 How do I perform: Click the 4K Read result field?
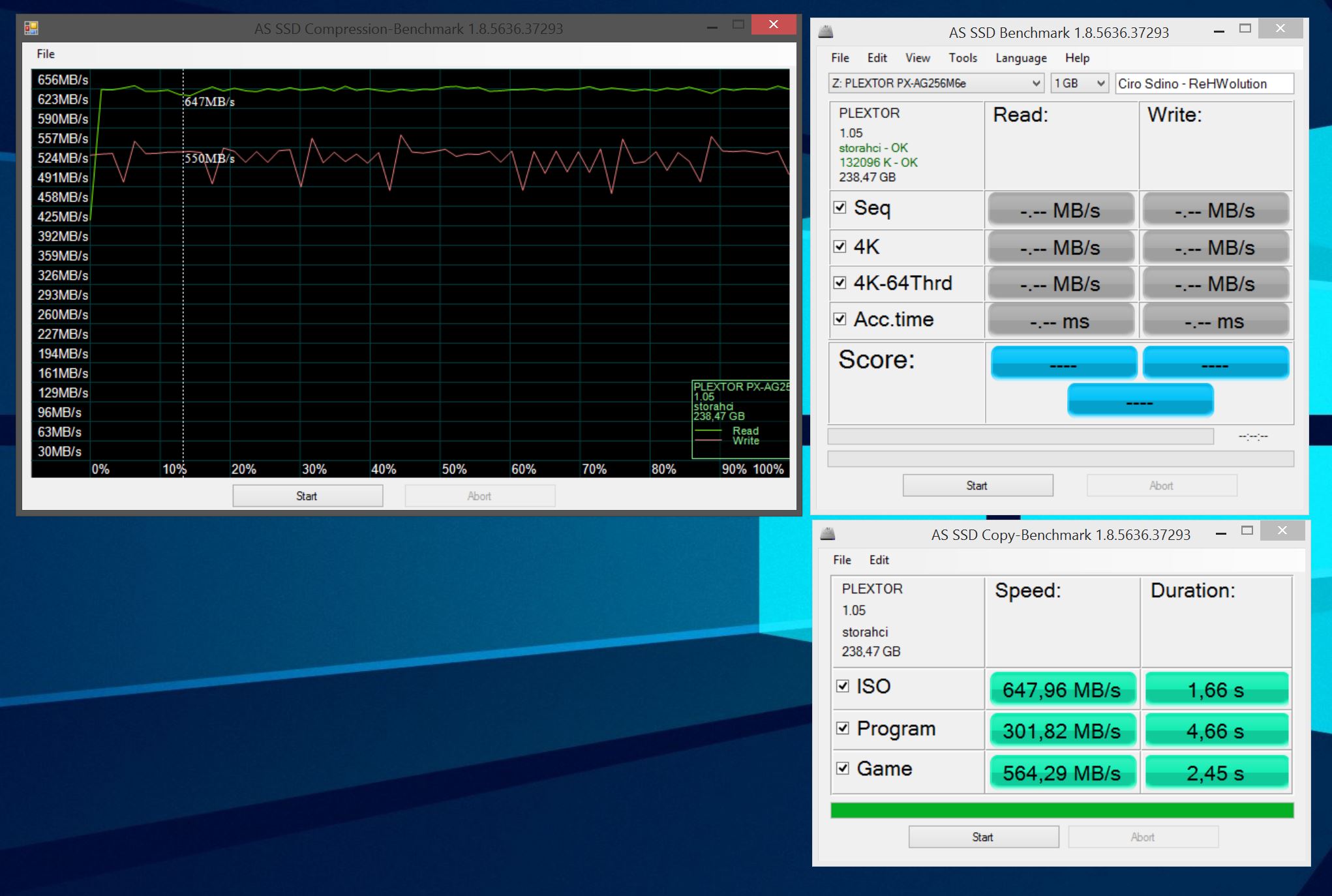[1061, 248]
